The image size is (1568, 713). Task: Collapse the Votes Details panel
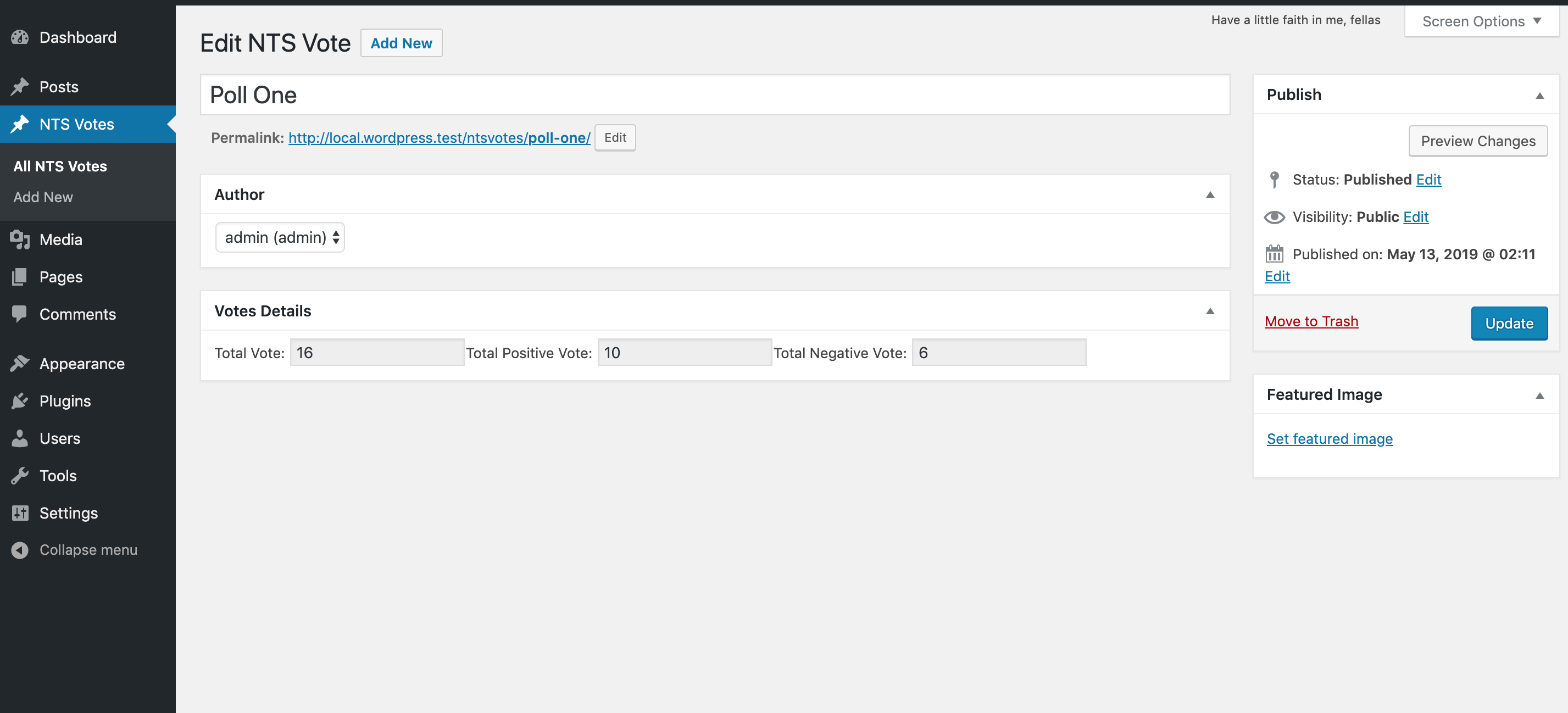(x=1210, y=311)
